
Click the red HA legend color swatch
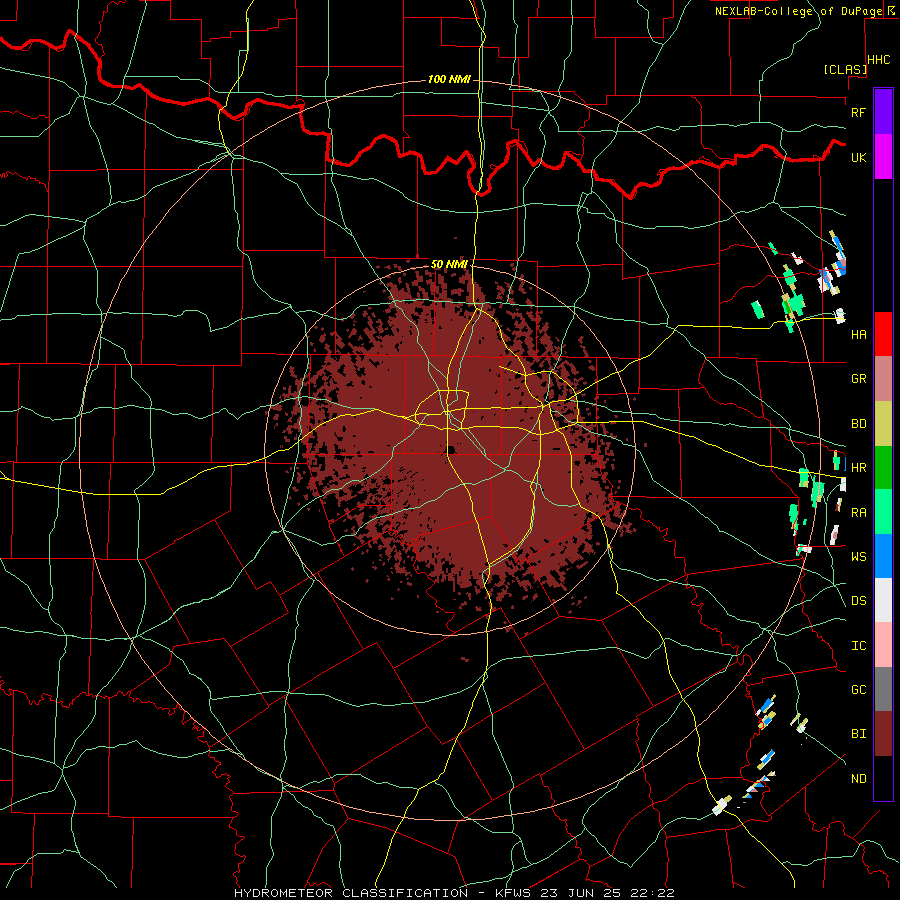click(883, 334)
